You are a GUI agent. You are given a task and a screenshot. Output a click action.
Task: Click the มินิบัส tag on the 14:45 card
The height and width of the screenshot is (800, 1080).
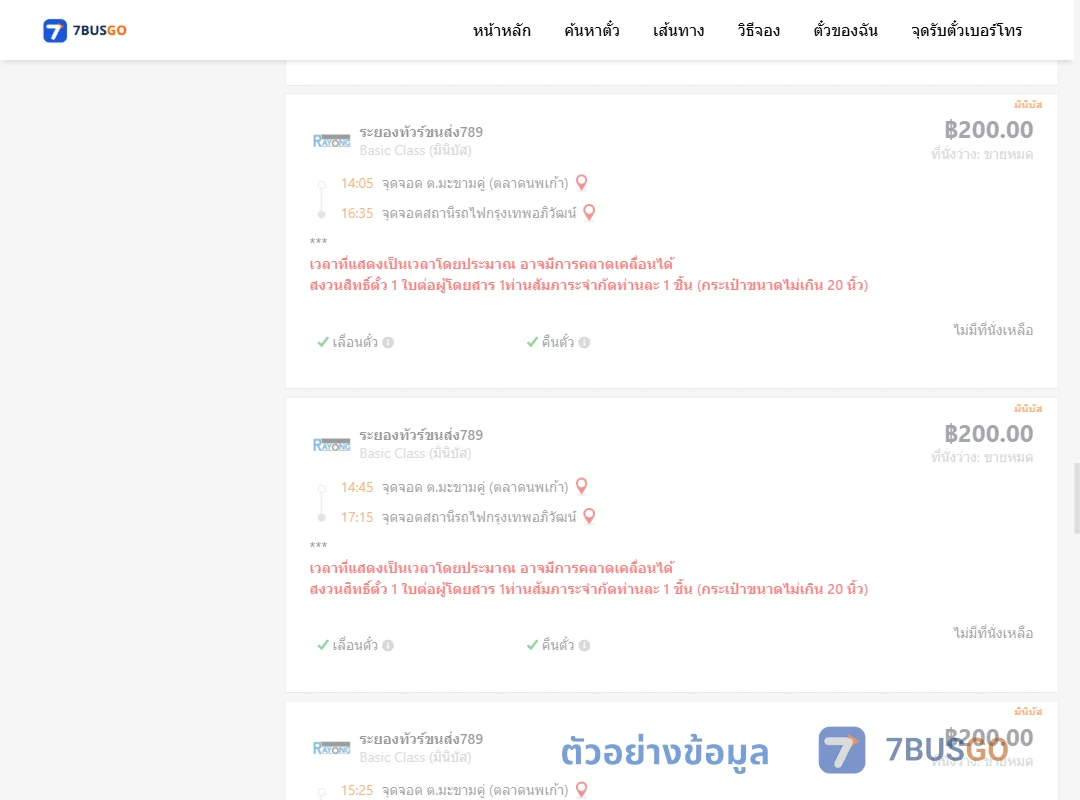(x=1028, y=409)
